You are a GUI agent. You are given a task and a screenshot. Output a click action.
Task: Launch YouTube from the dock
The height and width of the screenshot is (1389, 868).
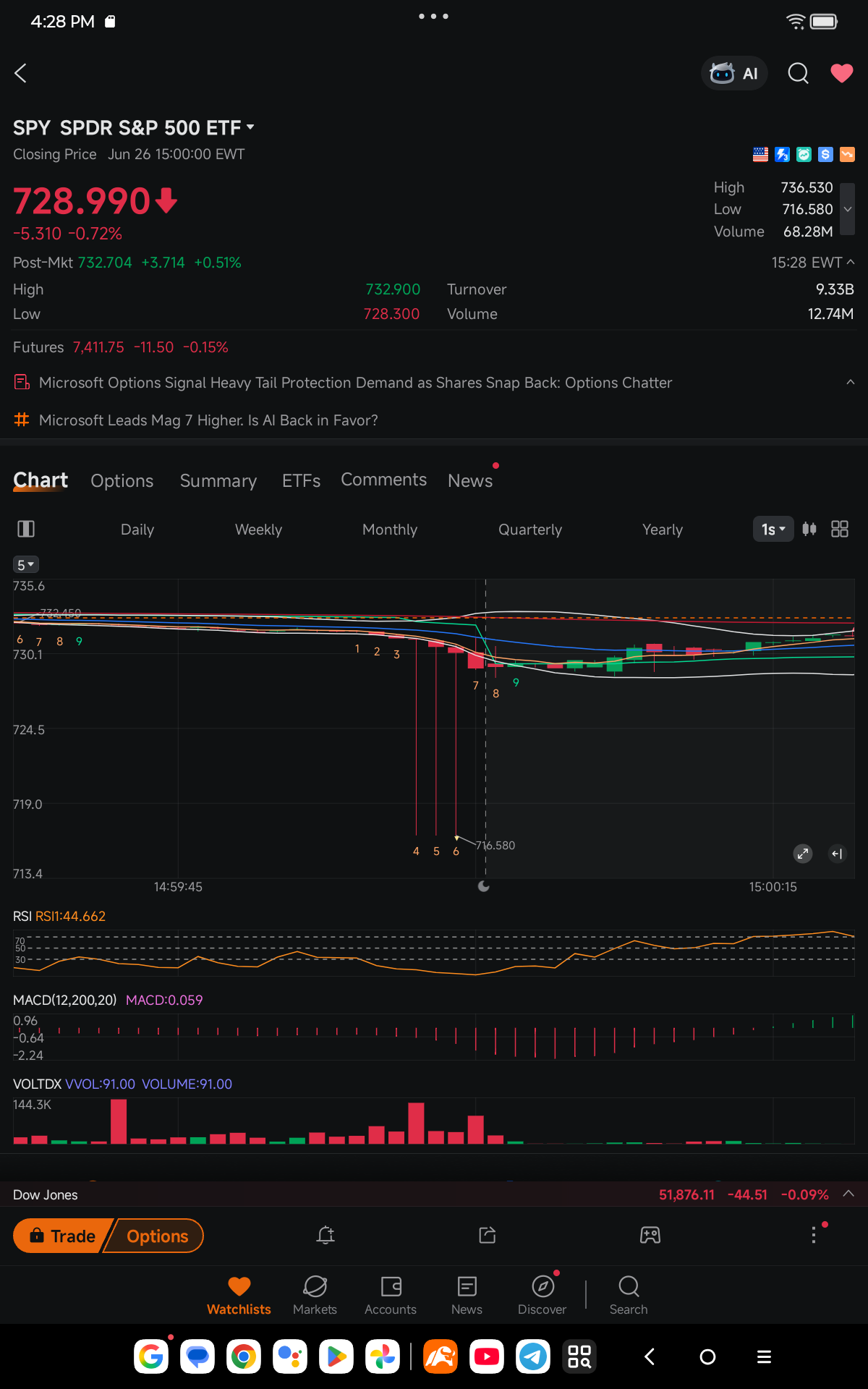point(487,1356)
